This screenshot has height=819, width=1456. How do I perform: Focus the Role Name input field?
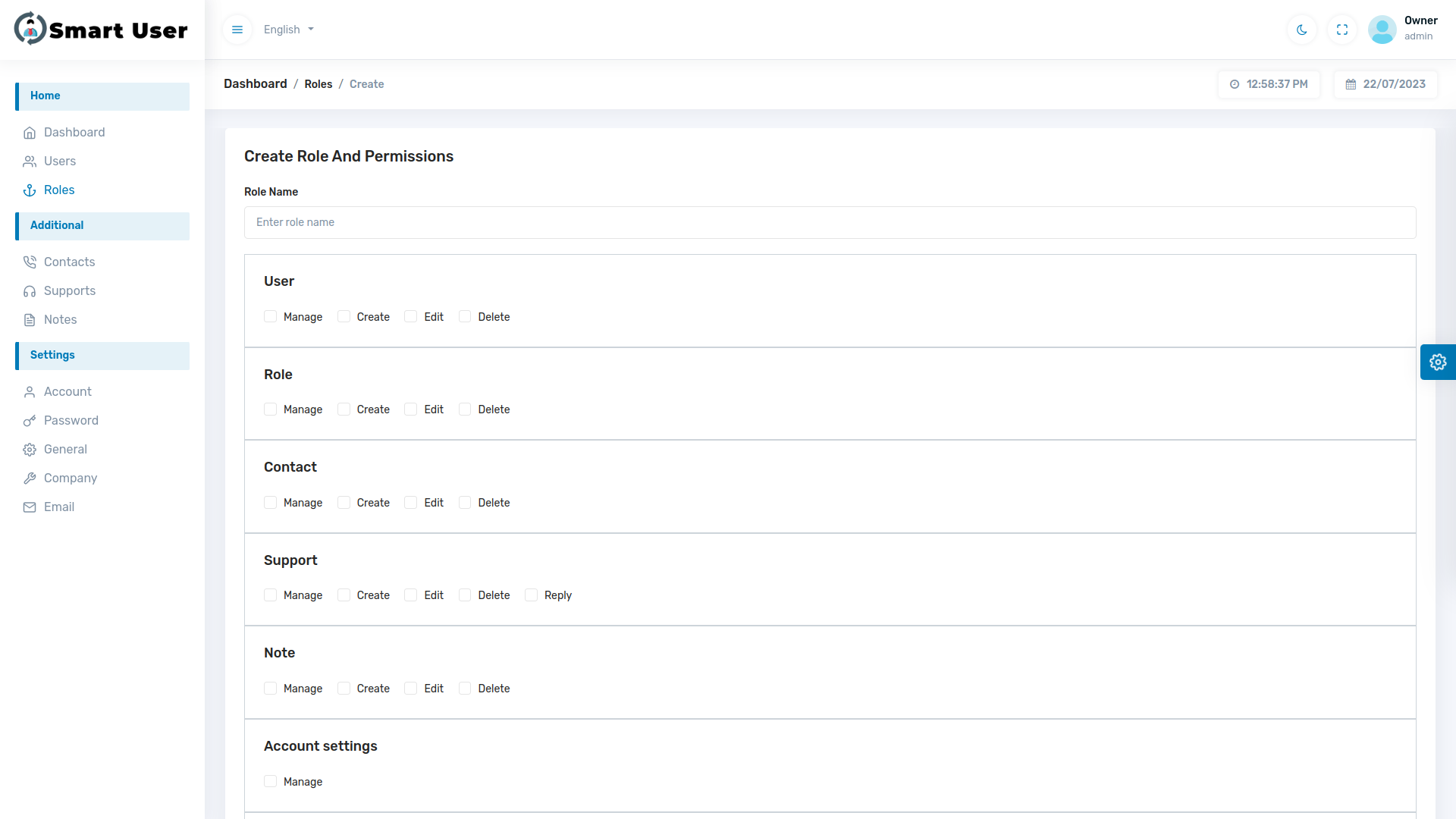(830, 222)
